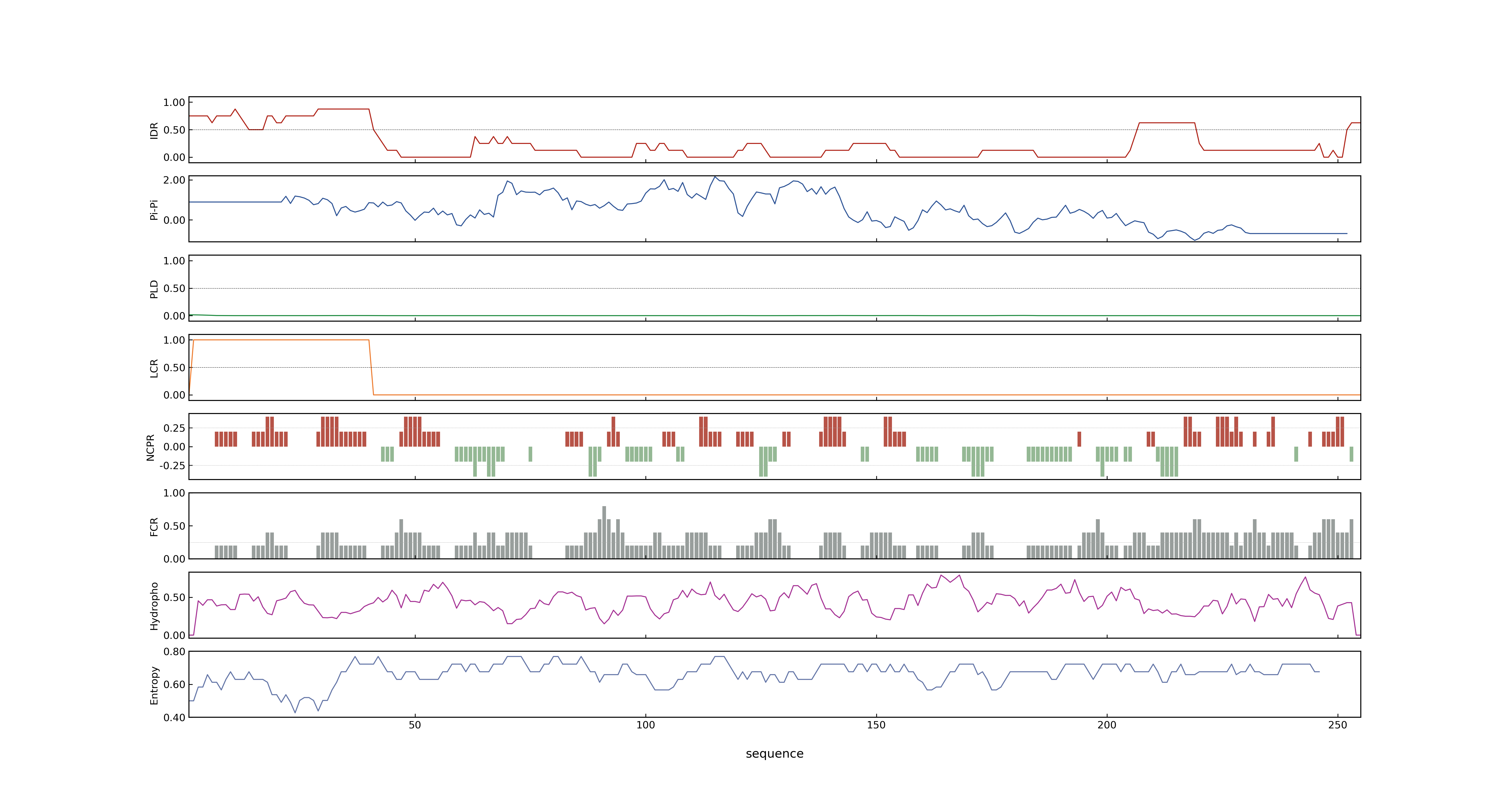Click the PLD y-axis label
This screenshot has width=1512, height=806.
[x=154, y=288]
